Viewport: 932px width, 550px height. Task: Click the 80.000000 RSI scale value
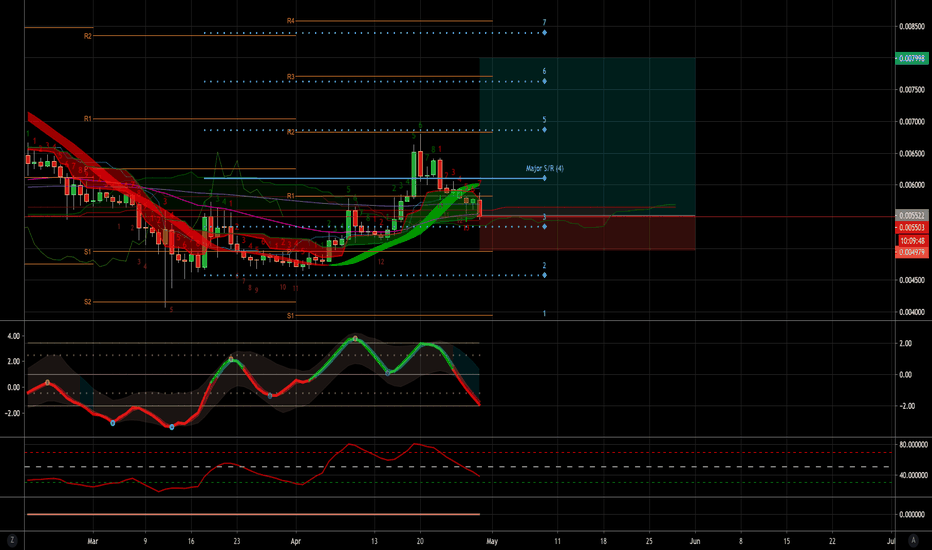click(x=912, y=445)
